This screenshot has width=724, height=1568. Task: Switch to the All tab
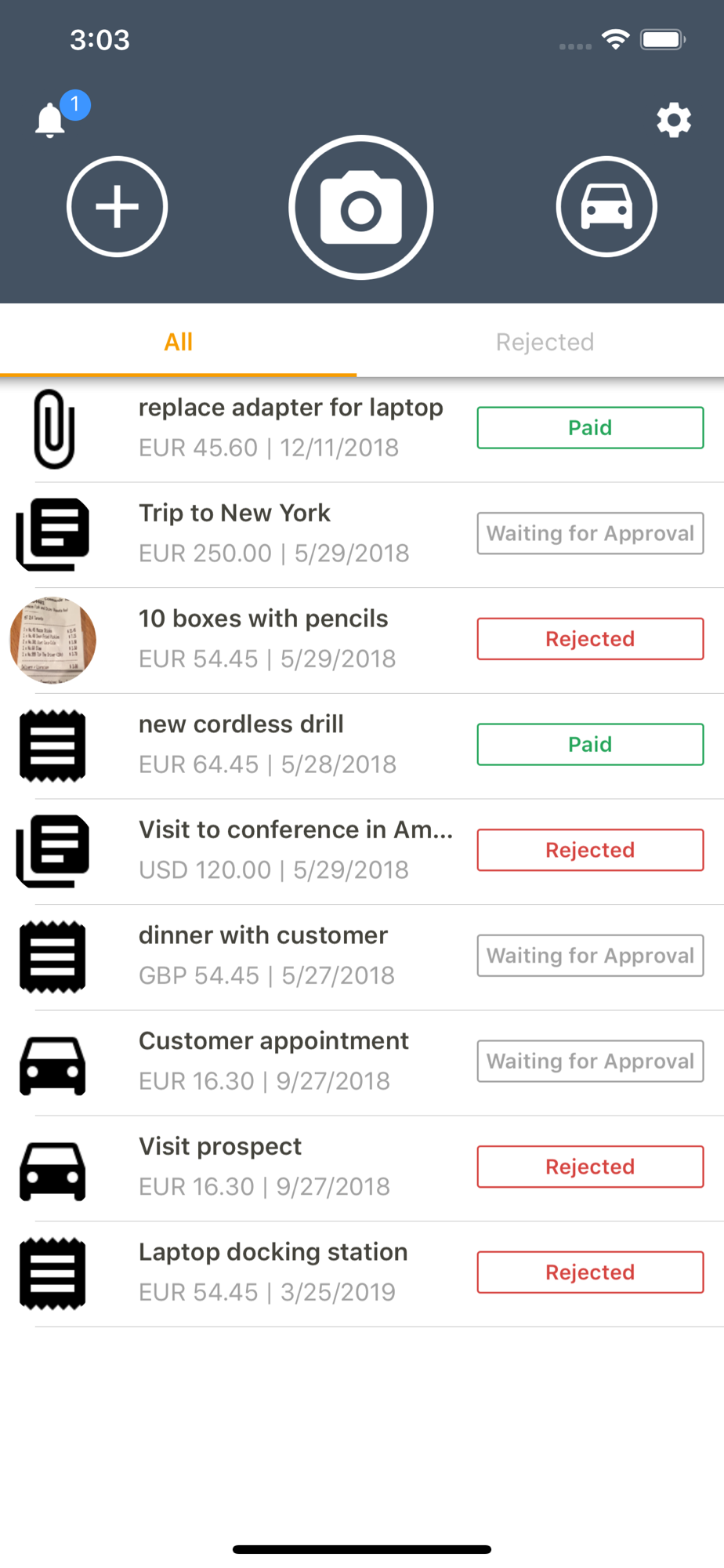179,342
